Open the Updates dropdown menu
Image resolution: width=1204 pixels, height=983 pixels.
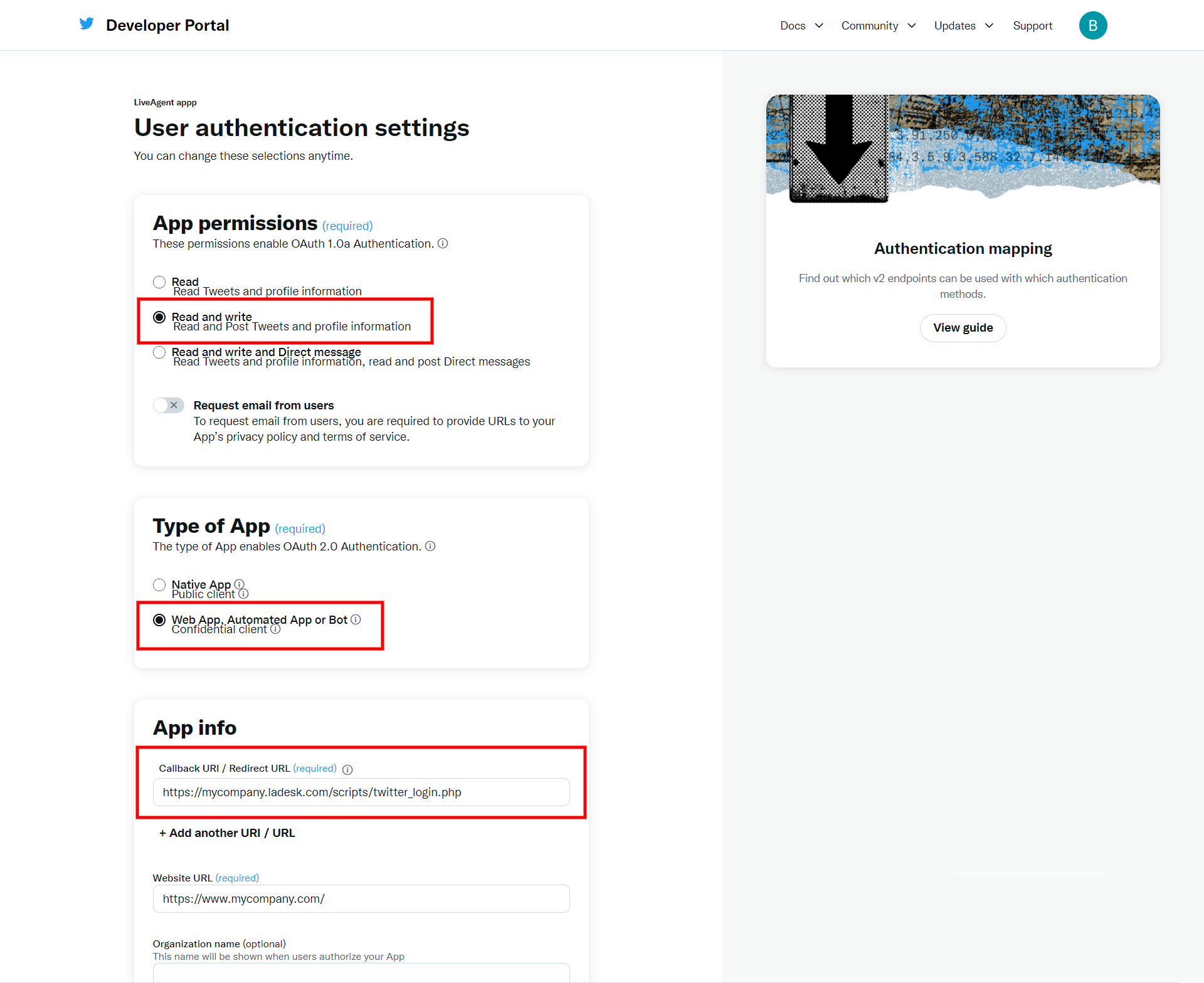pyautogui.click(x=963, y=26)
